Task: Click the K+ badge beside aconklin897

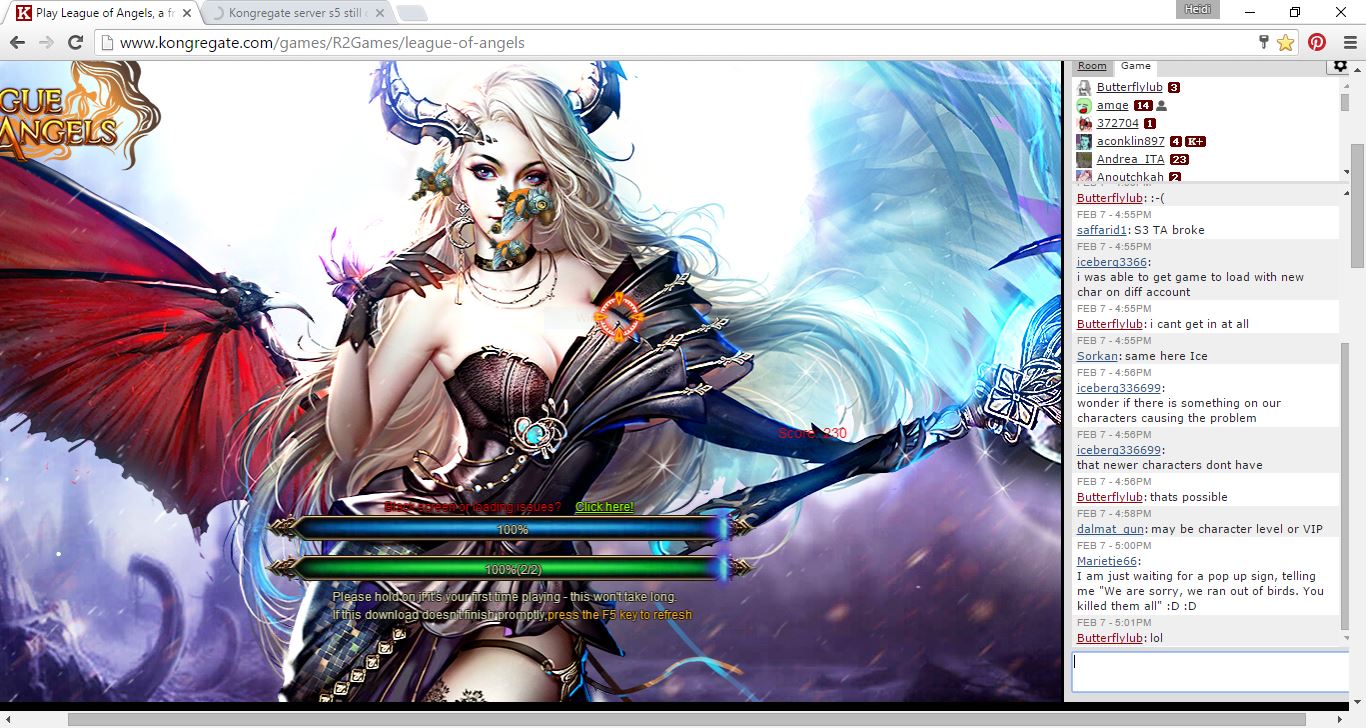Action: (x=1195, y=142)
